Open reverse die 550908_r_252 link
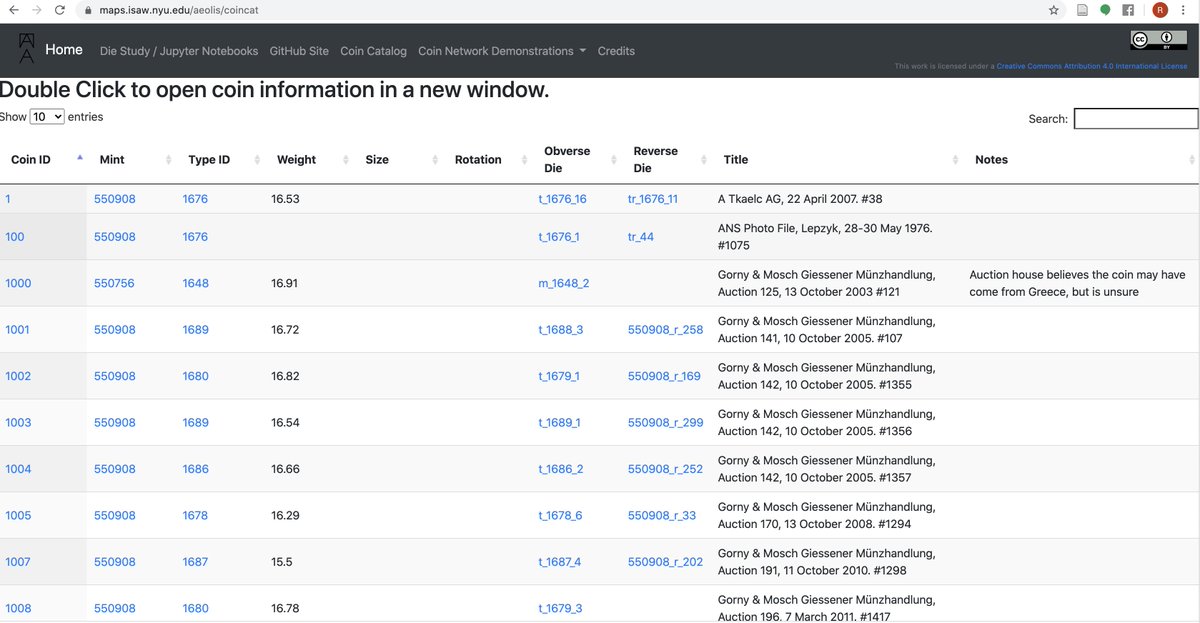The image size is (1200, 623). pyautogui.click(x=666, y=469)
